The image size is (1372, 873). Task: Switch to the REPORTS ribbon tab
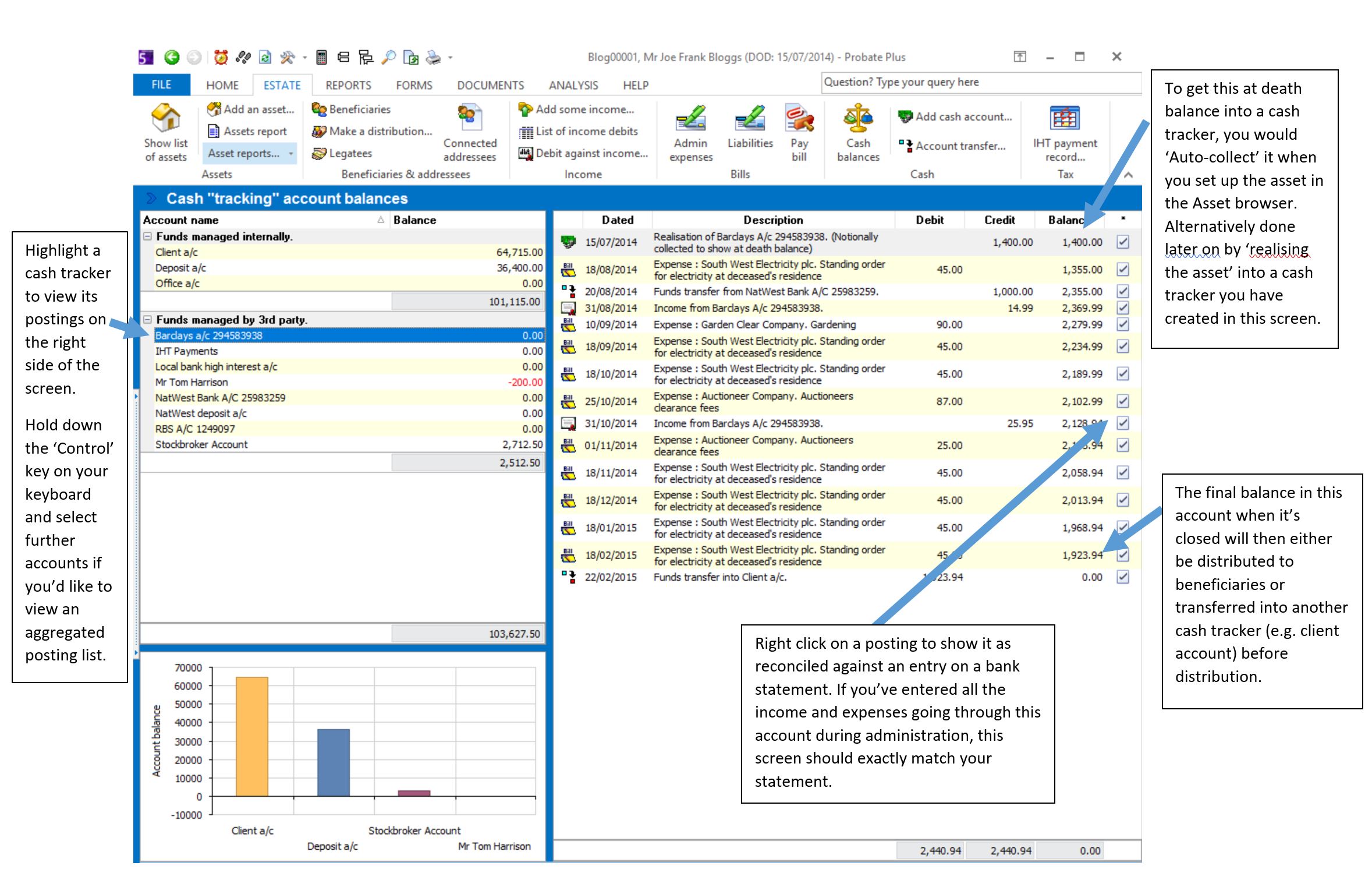tap(348, 86)
